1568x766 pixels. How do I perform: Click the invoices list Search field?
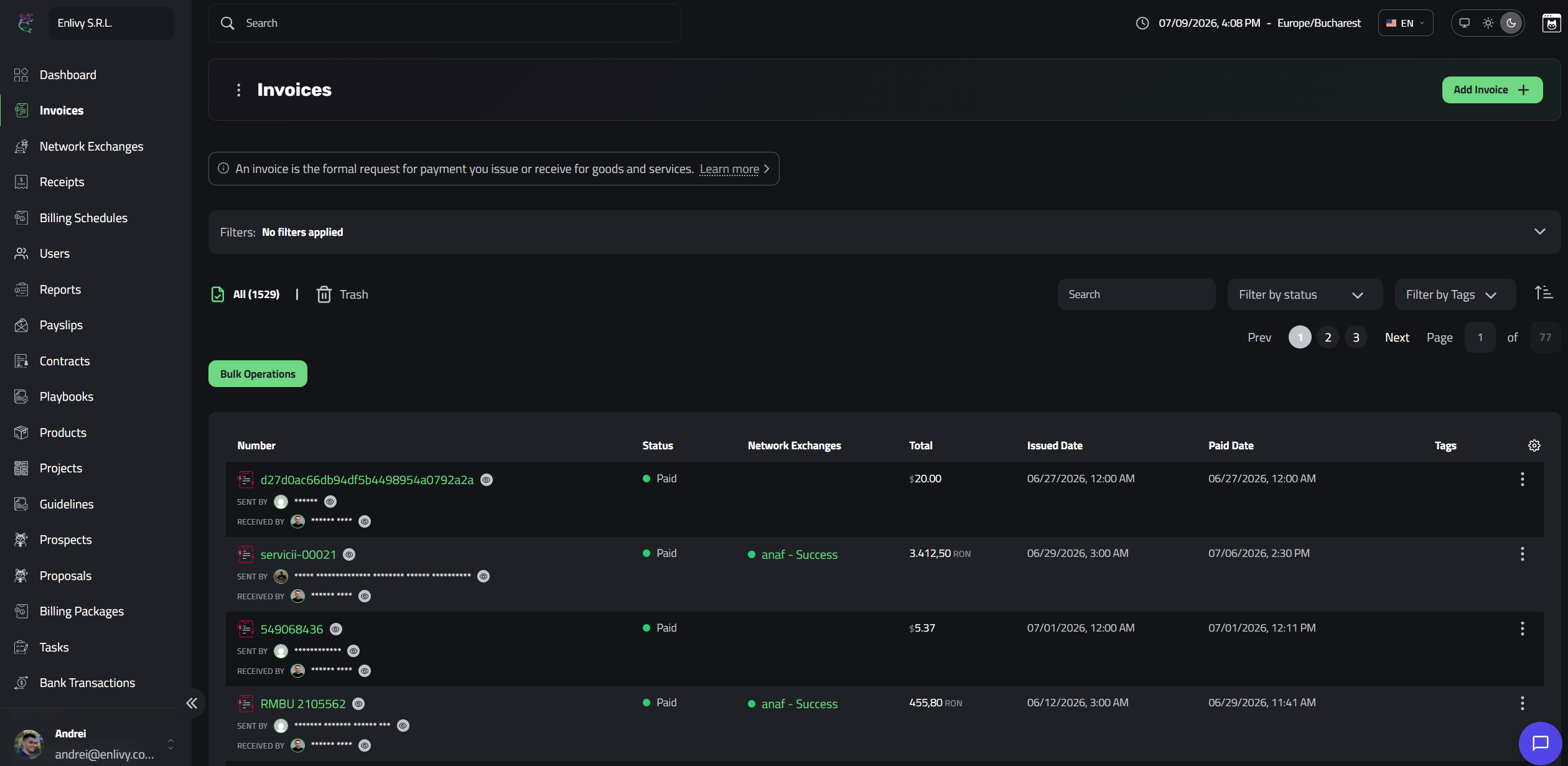pyautogui.click(x=1136, y=294)
